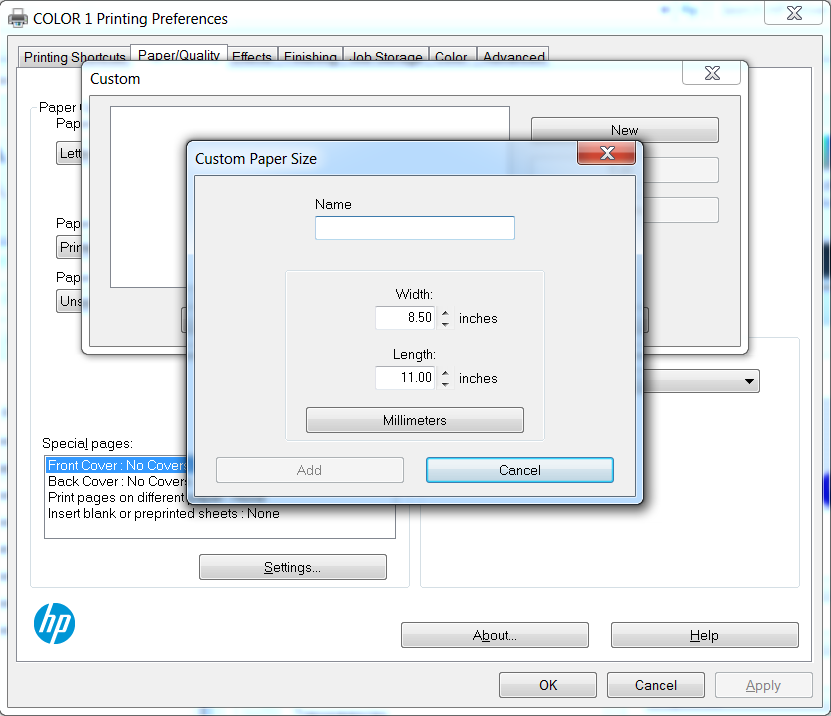Select the Paper/Quality tab

tap(179, 56)
